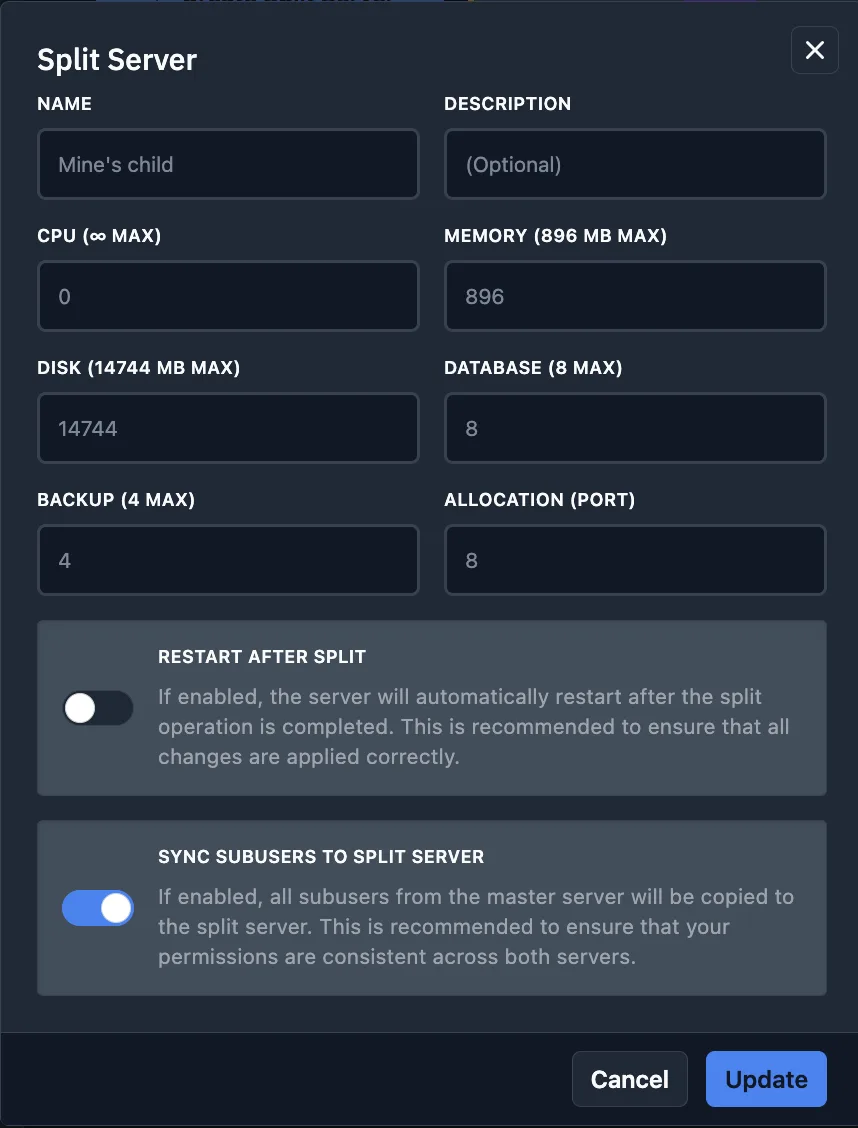Focus the Disk input showing 14744

pos(228,428)
